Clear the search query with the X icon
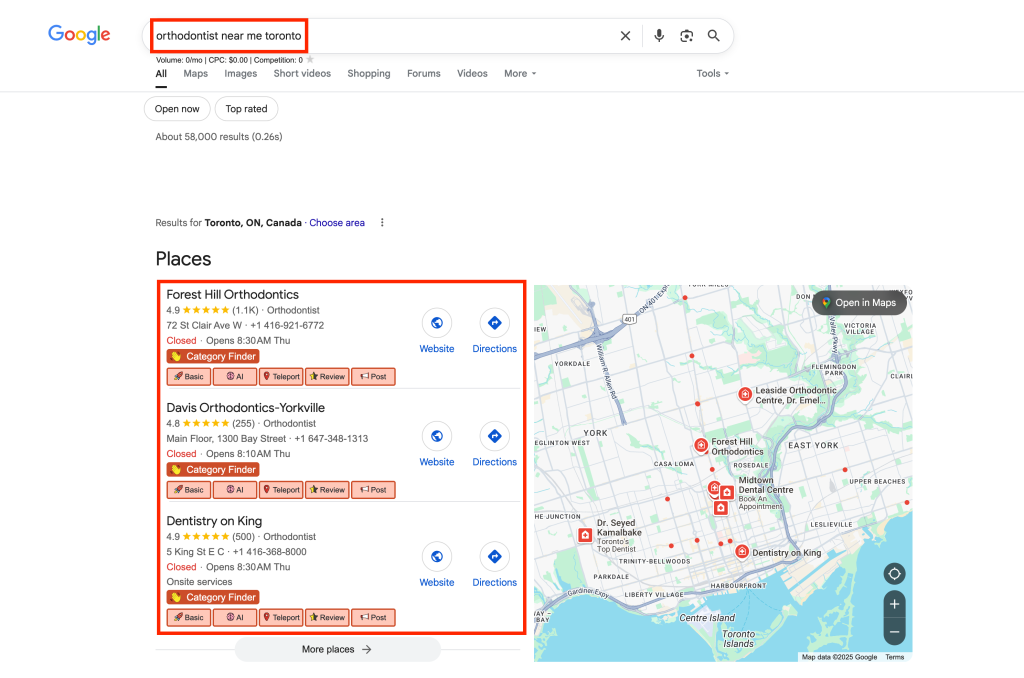Image resolution: width=1024 pixels, height=678 pixels. point(625,36)
